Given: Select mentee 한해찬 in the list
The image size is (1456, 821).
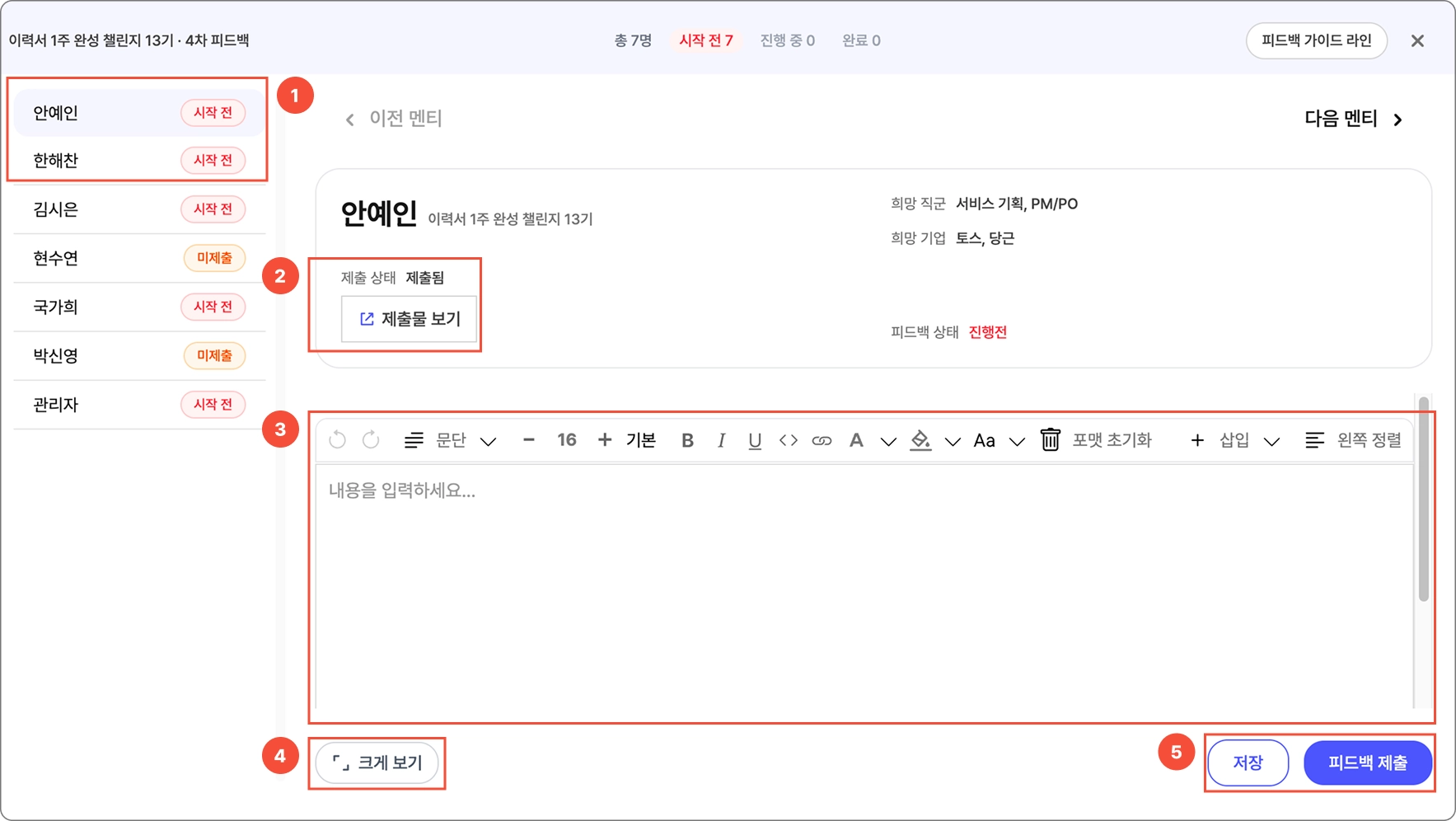Looking at the screenshot, I should tap(139, 160).
